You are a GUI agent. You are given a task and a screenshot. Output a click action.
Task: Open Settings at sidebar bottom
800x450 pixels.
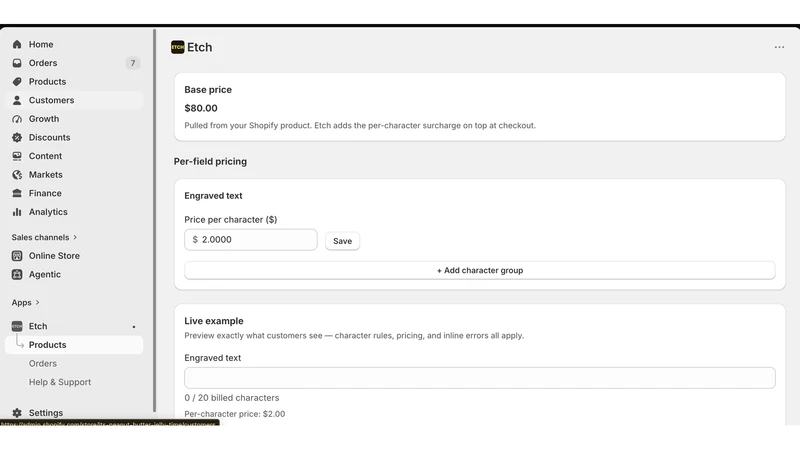[x=74, y=413]
